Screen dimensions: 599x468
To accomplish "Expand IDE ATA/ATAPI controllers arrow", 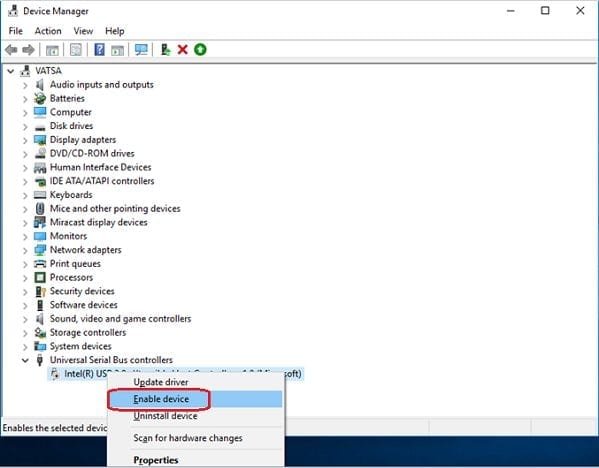I will [x=25, y=181].
